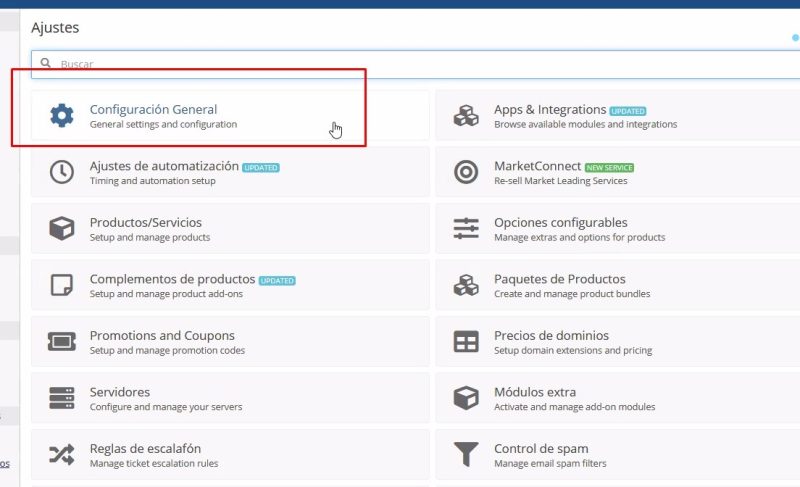
Task: Click the cubes icon for Apps & Integrations
Action: tap(466, 116)
